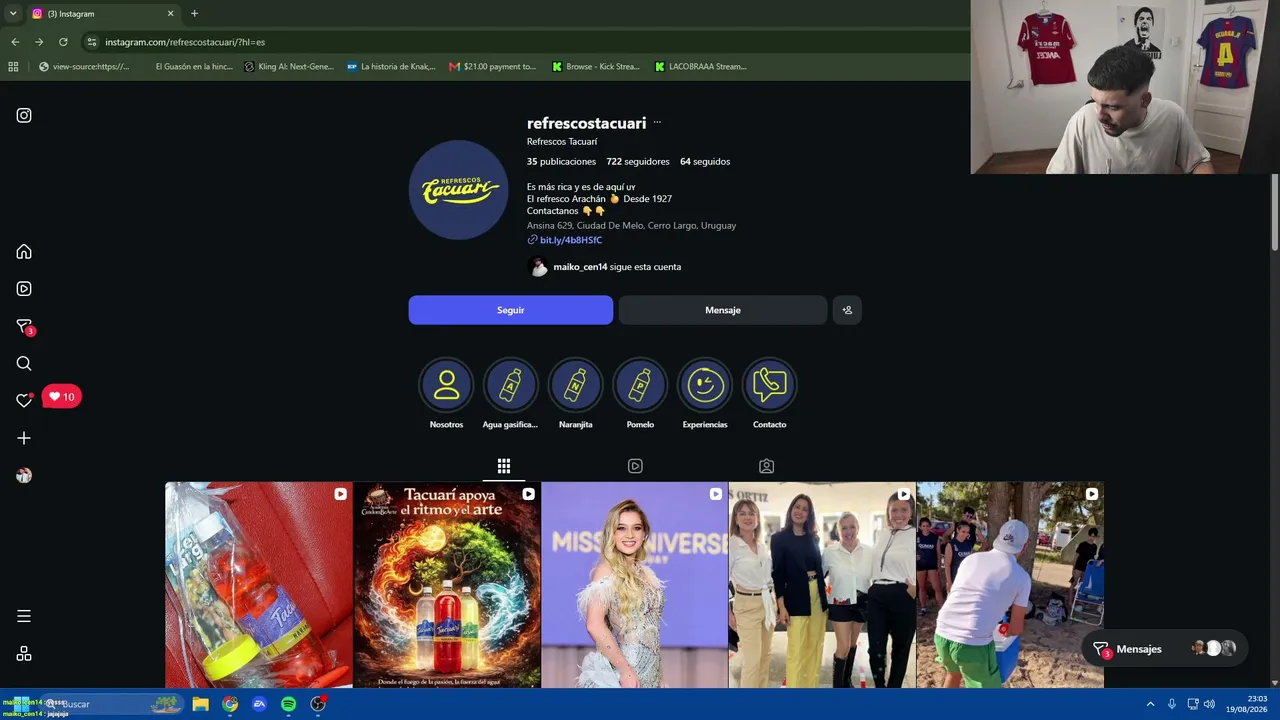
Task: Switch to the posts grid tab
Action: [x=504, y=466]
